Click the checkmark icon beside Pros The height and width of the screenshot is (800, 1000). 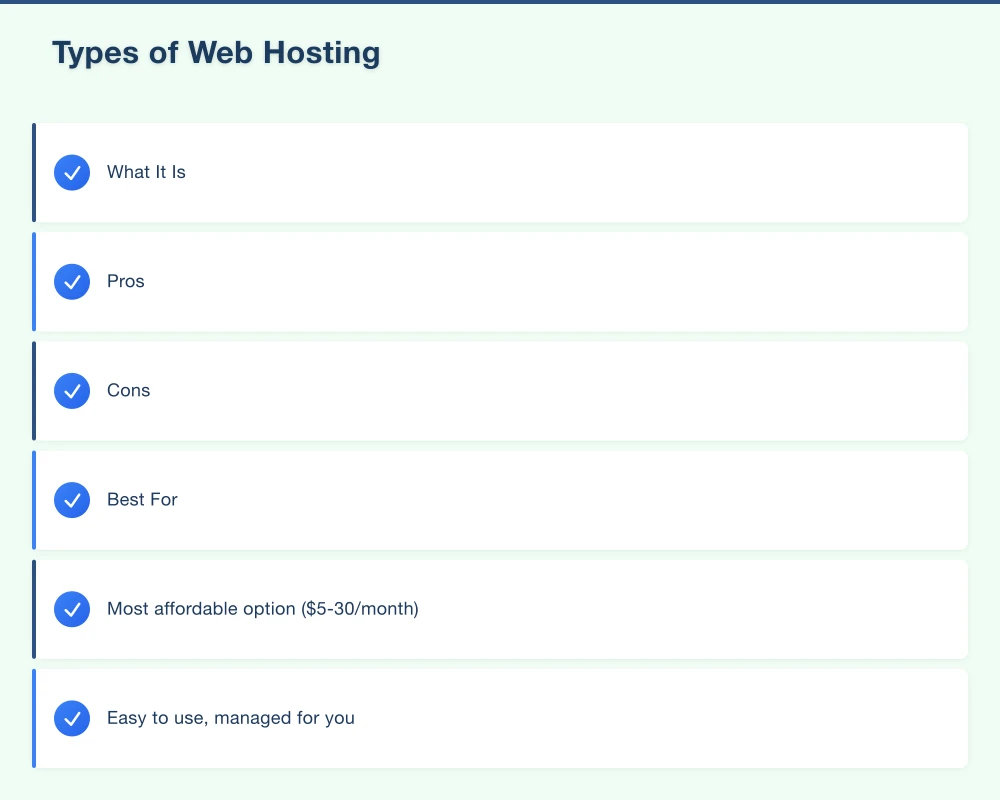coord(72,281)
